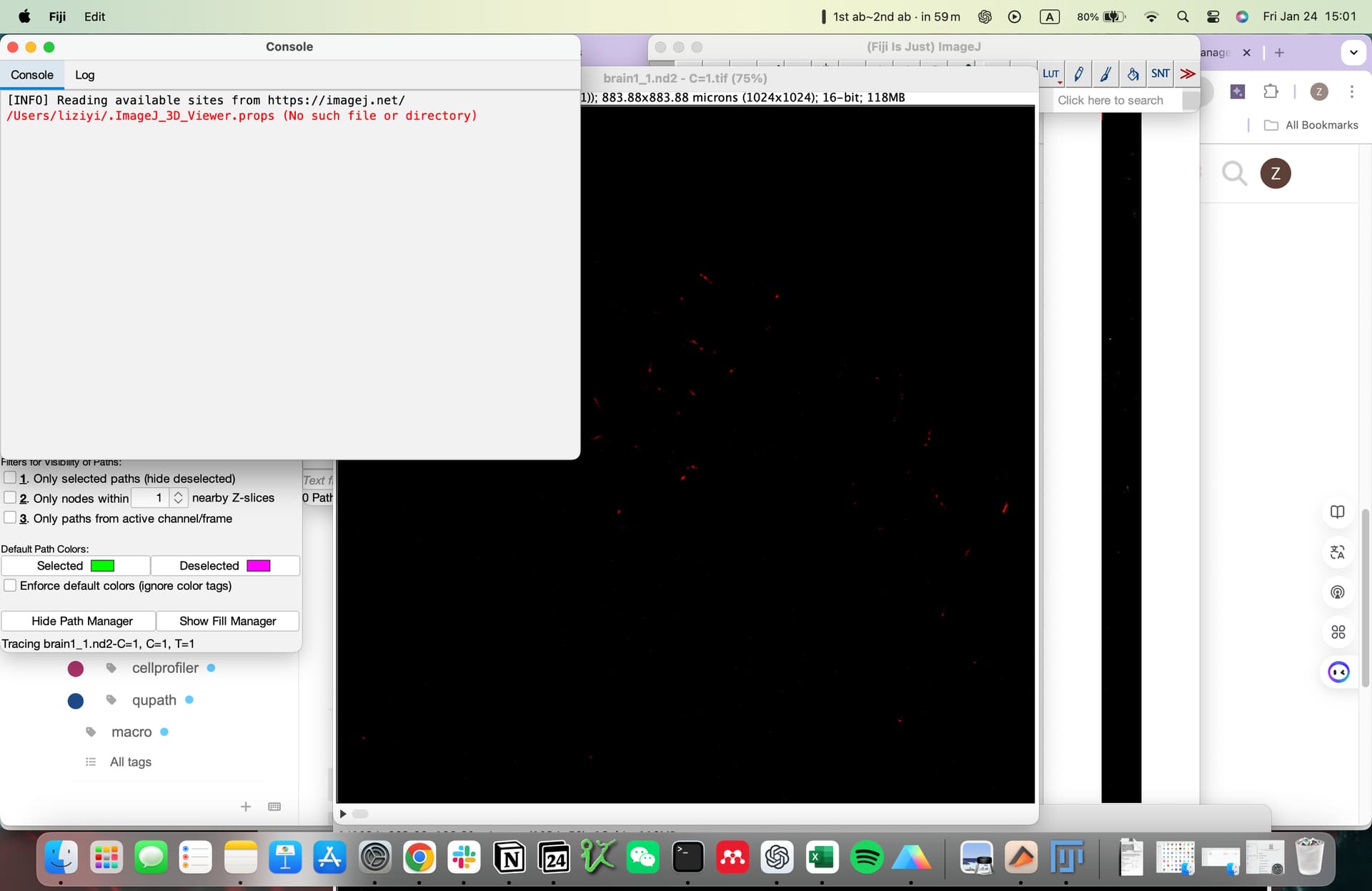Screen dimensions: 1372x891
Task: Click the SNT toolbar button
Action: (1160, 74)
